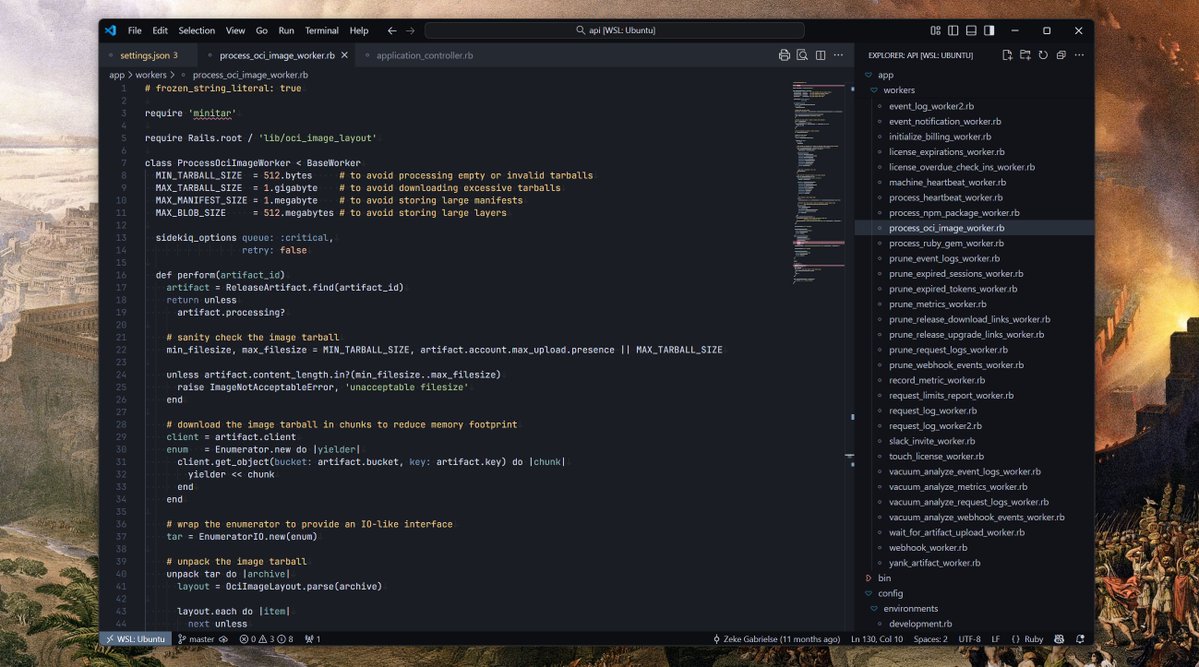The height and width of the screenshot is (667, 1199).
Task: Collapse the workers folder in Explorer
Action: [898, 90]
